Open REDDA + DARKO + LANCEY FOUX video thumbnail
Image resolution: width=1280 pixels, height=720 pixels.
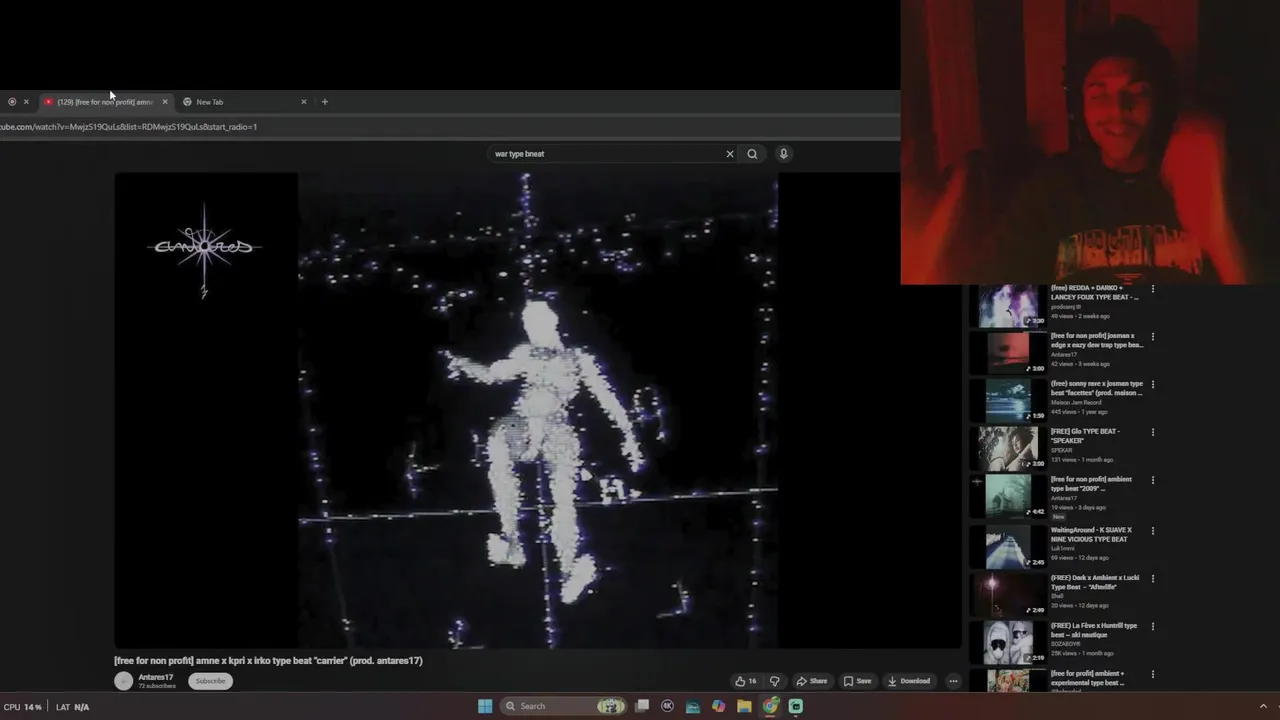click(x=1008, y=306)
